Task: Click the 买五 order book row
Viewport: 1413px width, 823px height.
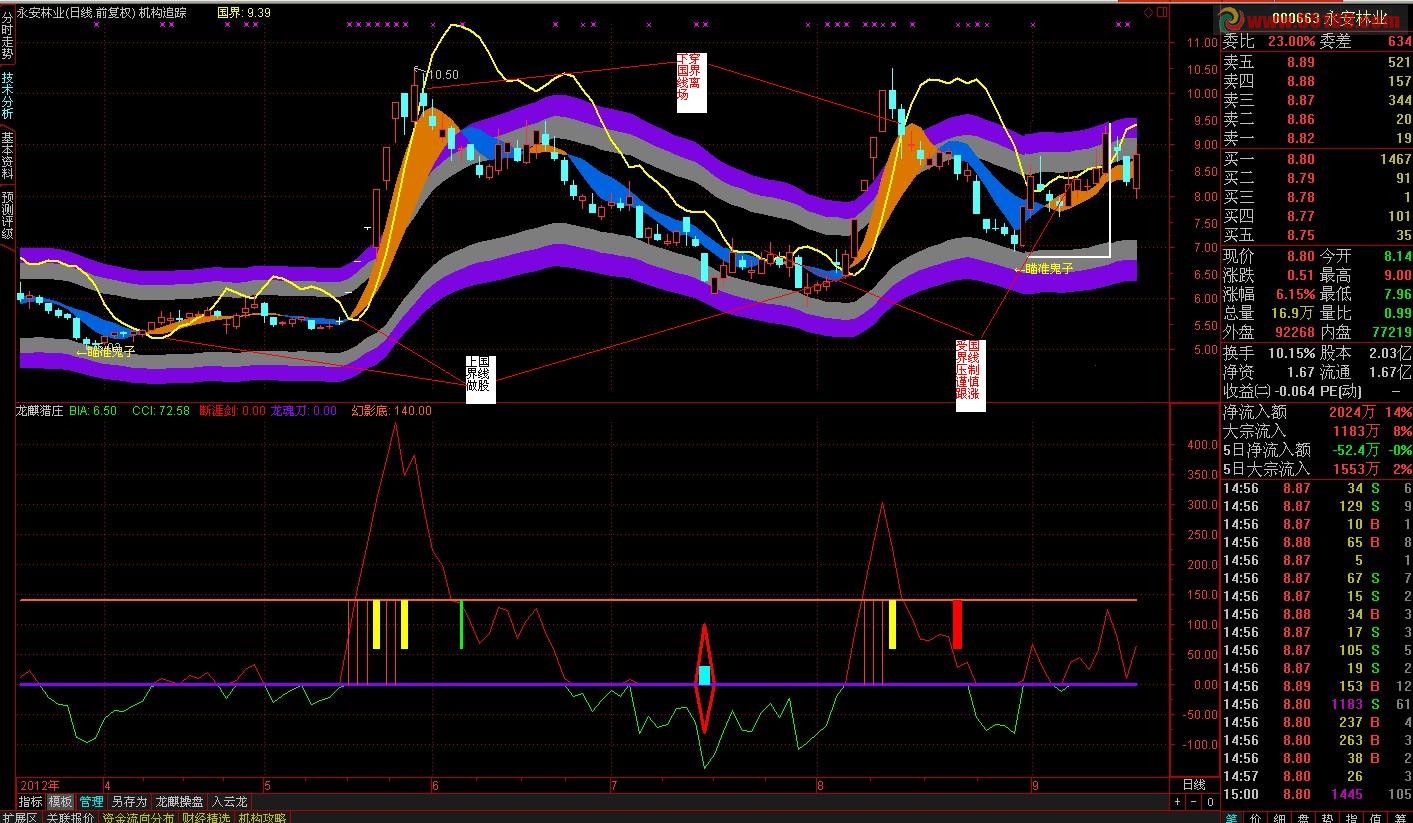Action: 1317,235
